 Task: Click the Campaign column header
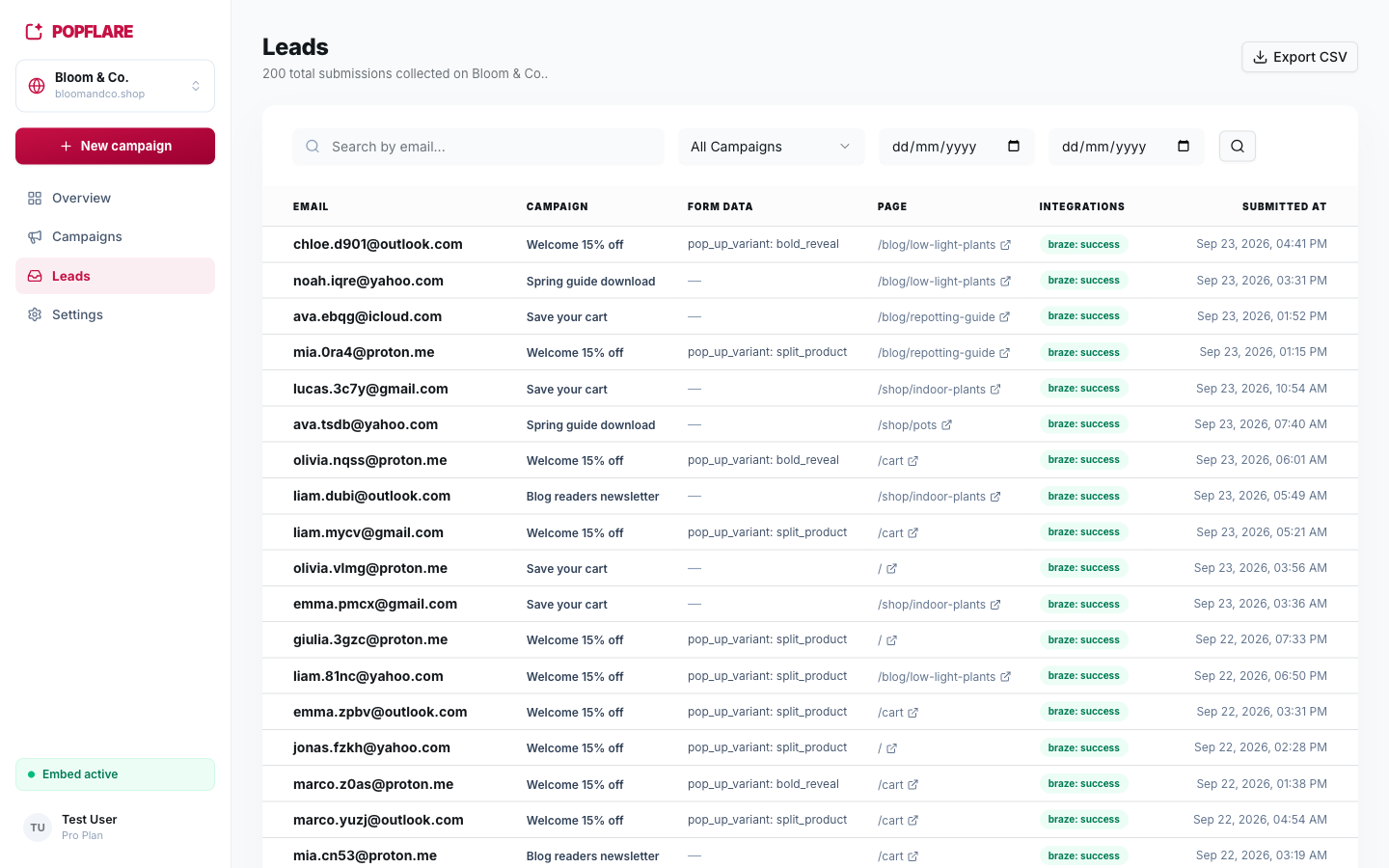click(558, 206)
